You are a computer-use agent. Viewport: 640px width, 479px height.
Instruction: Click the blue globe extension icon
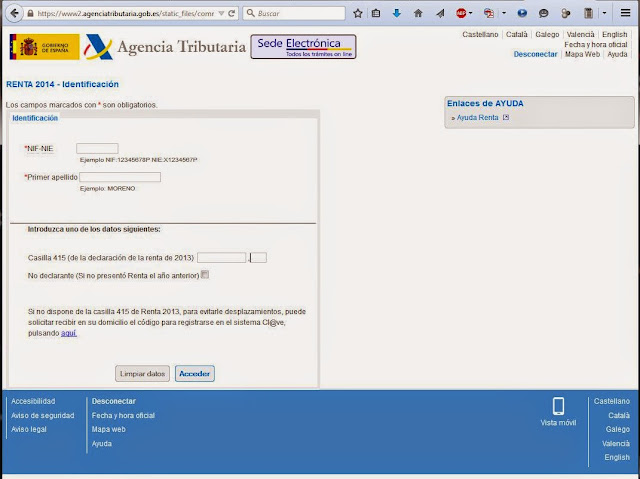click(522, 13)
